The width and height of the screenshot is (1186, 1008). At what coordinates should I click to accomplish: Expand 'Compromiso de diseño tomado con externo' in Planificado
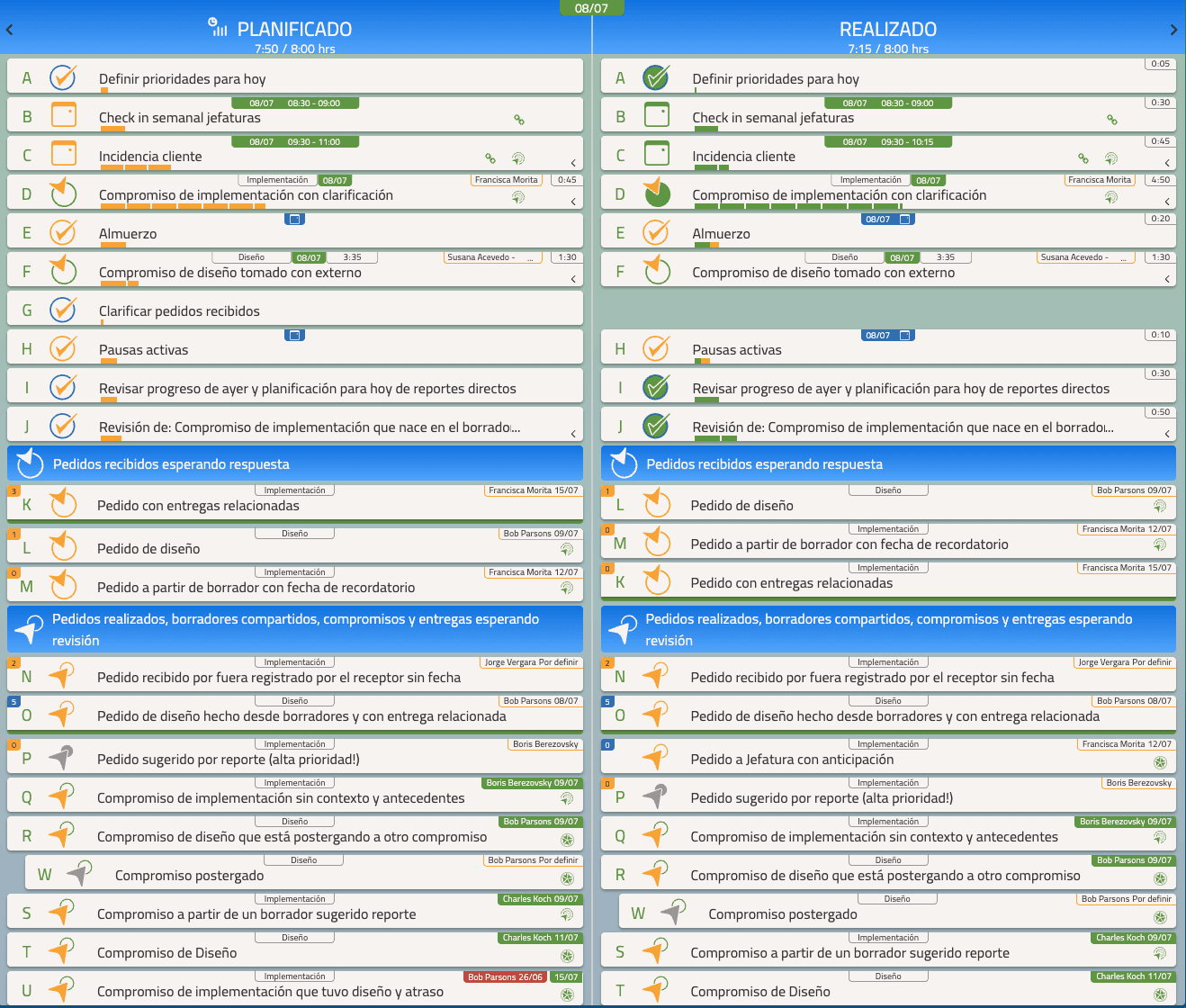[x=573, y=279]
